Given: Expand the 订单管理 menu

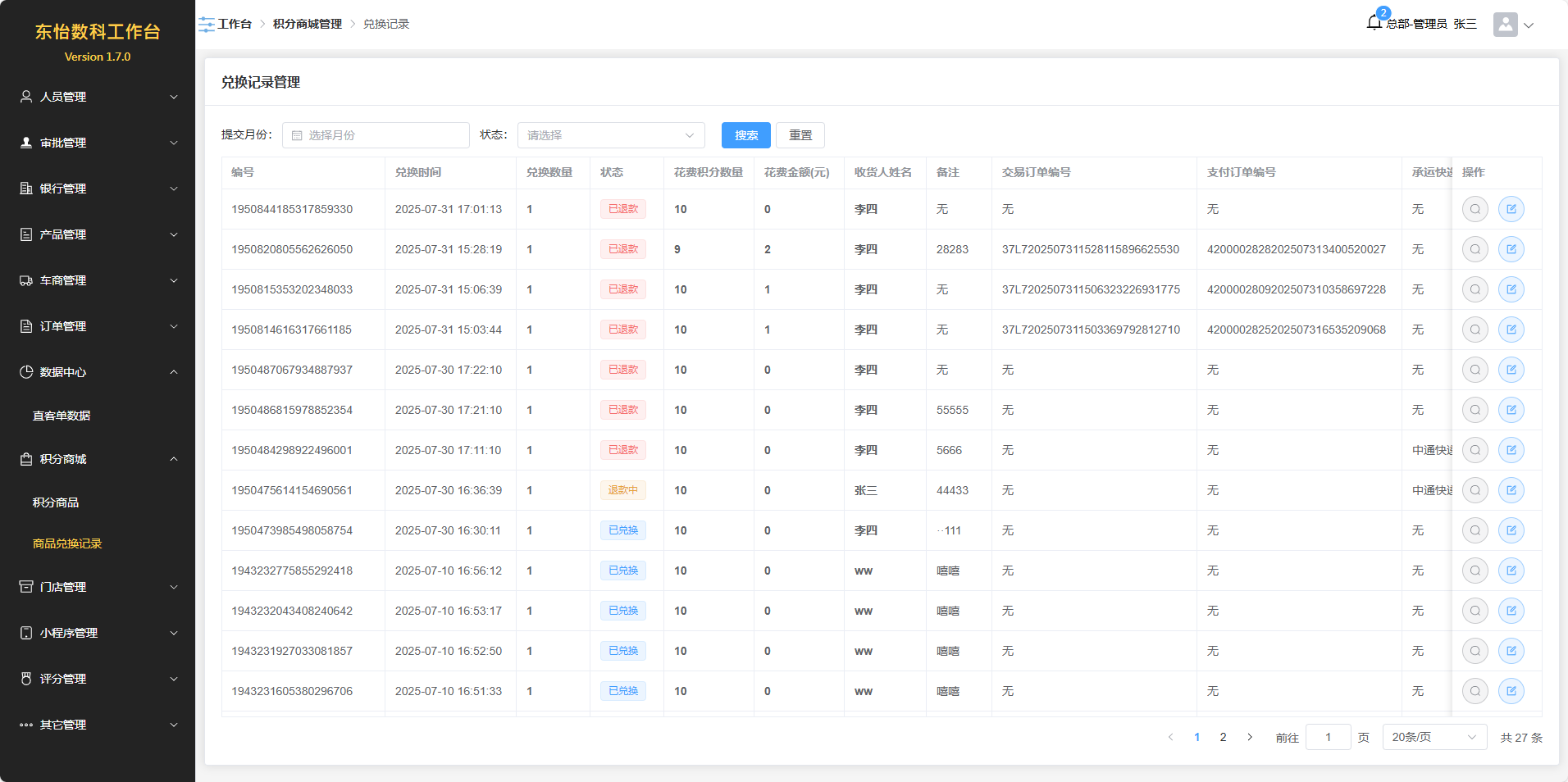Looking at the screenshot, I should tap(98, 326).
